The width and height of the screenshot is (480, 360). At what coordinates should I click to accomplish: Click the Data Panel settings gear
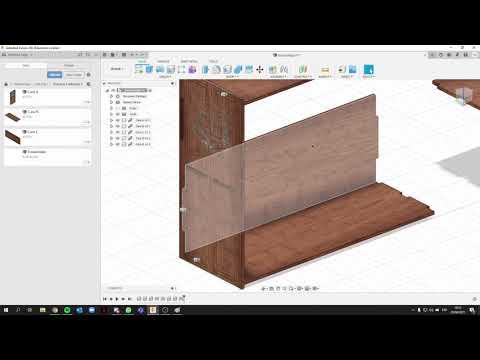point(89,75)
